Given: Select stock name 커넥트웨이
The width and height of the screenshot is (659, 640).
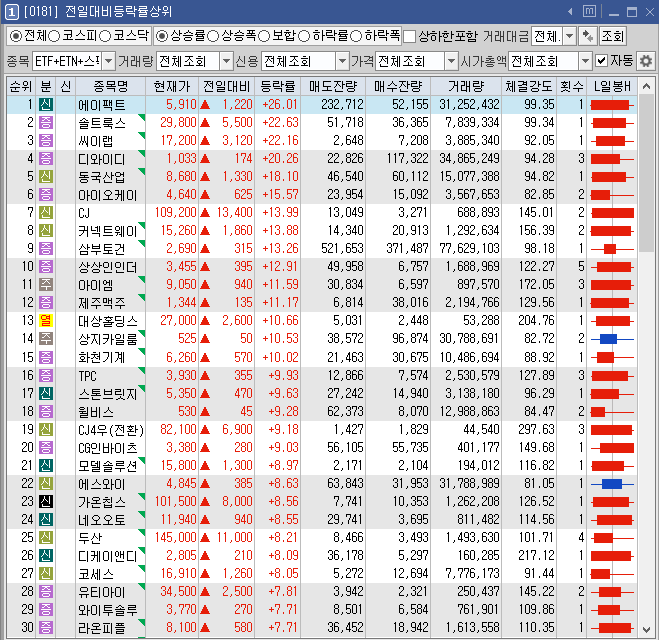Looking at the screenshot, I should click(x=108, y=231).
